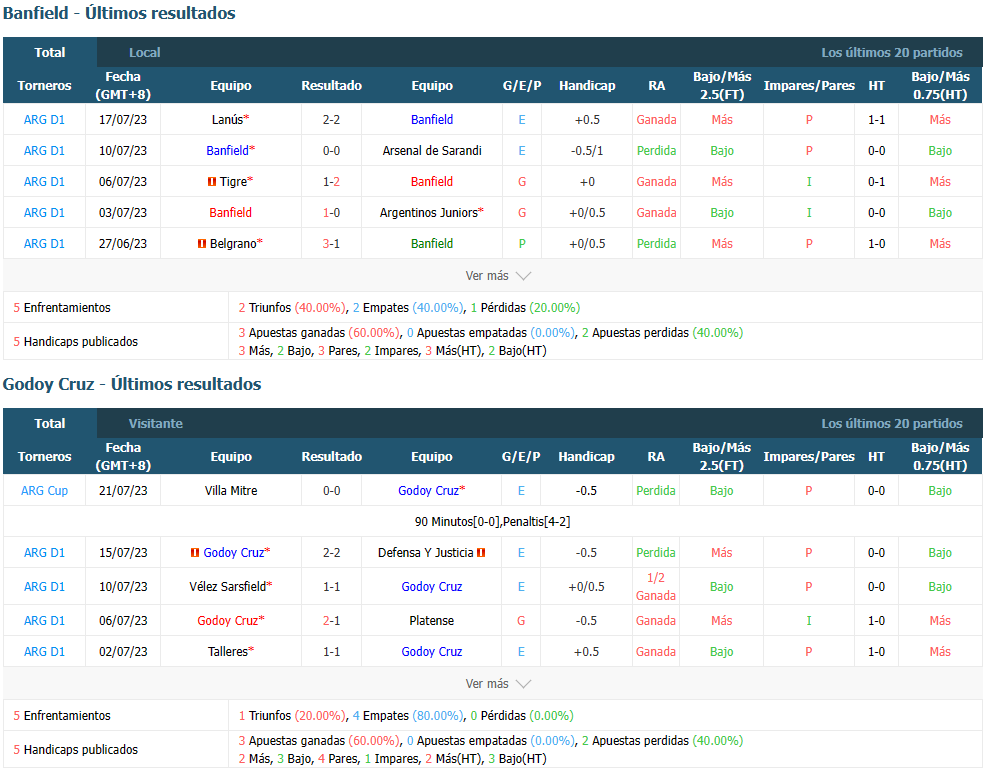Switch to Local tab in Banfield table
This screenshot has width=989, height=774.
tap(144, 52)
